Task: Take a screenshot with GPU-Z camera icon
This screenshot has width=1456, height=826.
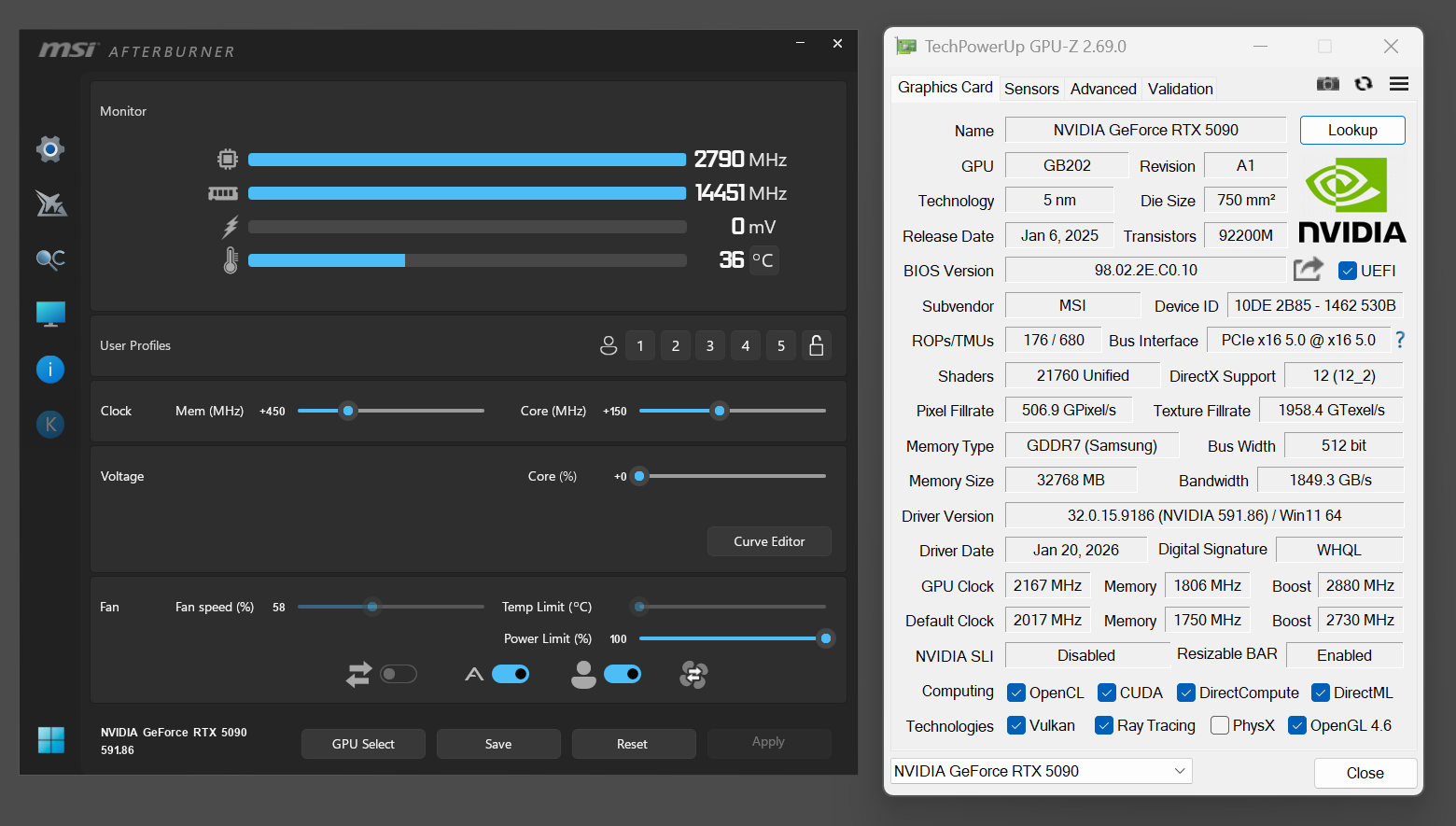Action: [1327, 83]
